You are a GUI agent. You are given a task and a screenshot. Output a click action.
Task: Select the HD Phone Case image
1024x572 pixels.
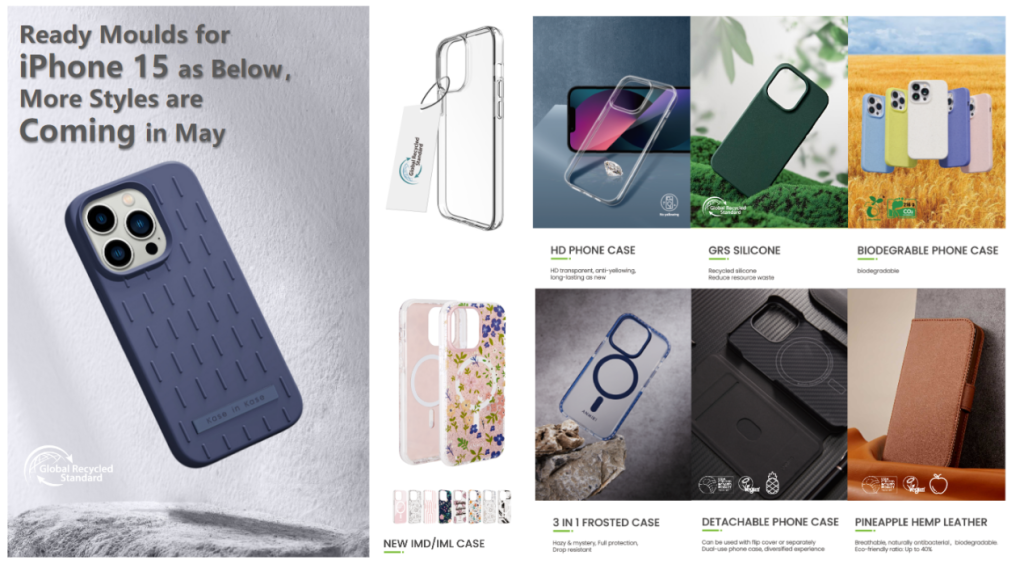click(611, 122)
